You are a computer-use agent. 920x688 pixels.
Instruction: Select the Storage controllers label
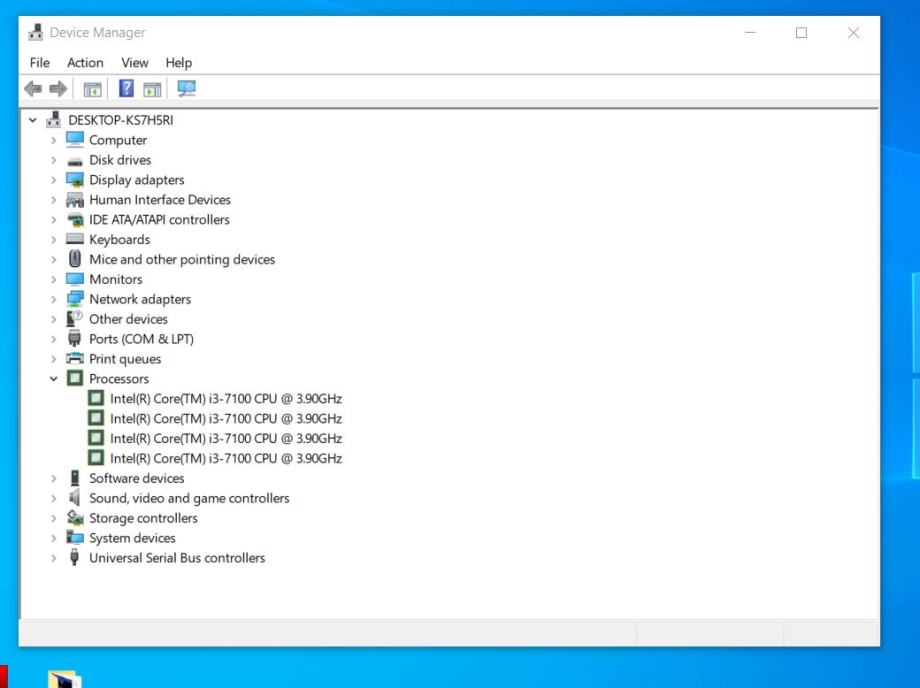143,518
